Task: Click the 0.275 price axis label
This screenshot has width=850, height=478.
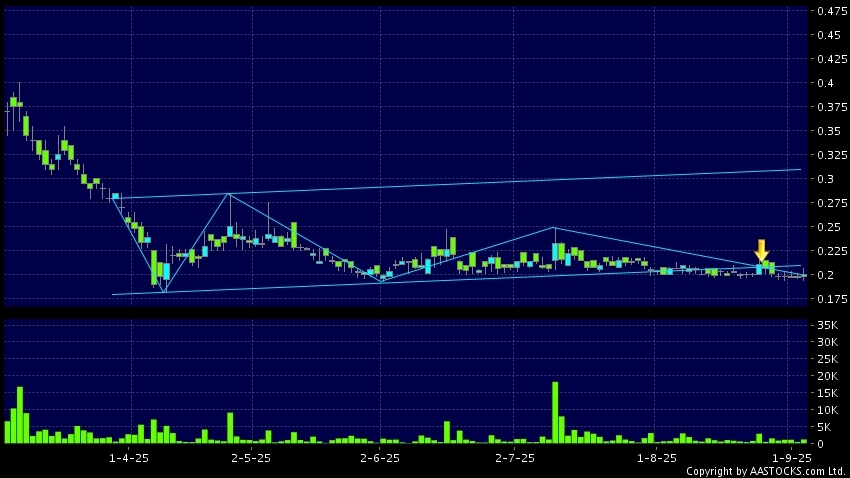Action: [x=832, y=203]
